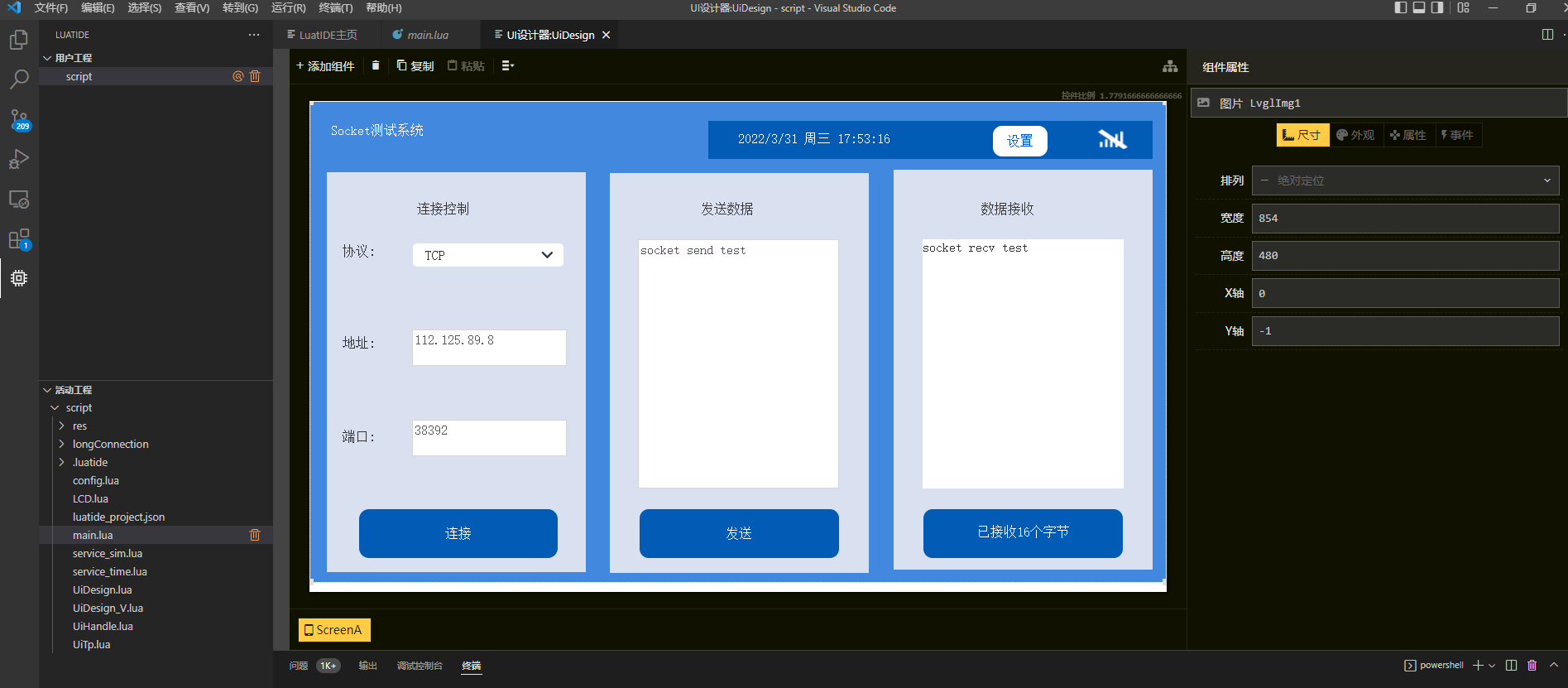Click the 设置 button in designed header
1568x688 pixels.
pos(1019,141)
